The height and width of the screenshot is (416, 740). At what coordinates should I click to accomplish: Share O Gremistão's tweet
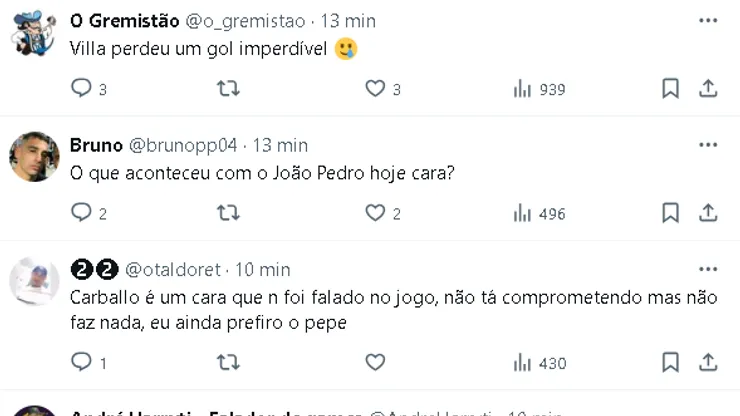[708, 89]
